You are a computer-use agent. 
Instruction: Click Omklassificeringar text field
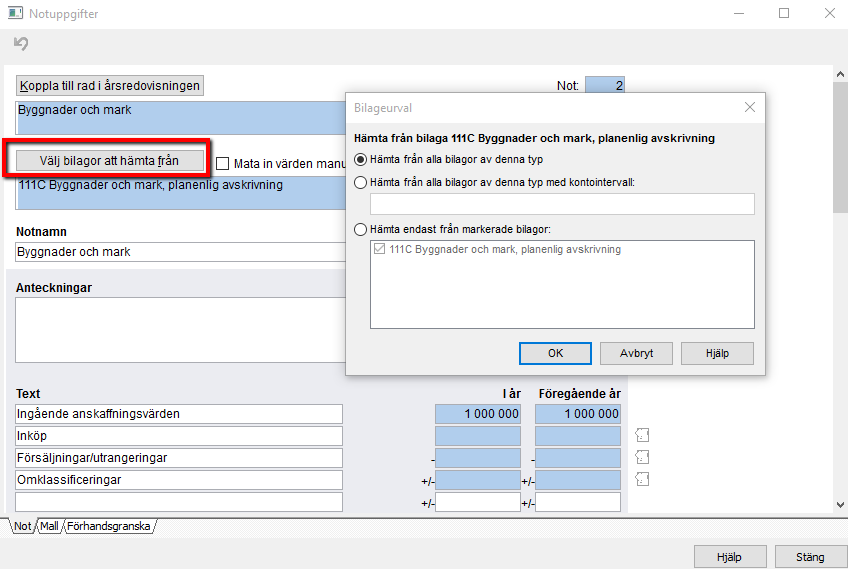tap(179, 480)
